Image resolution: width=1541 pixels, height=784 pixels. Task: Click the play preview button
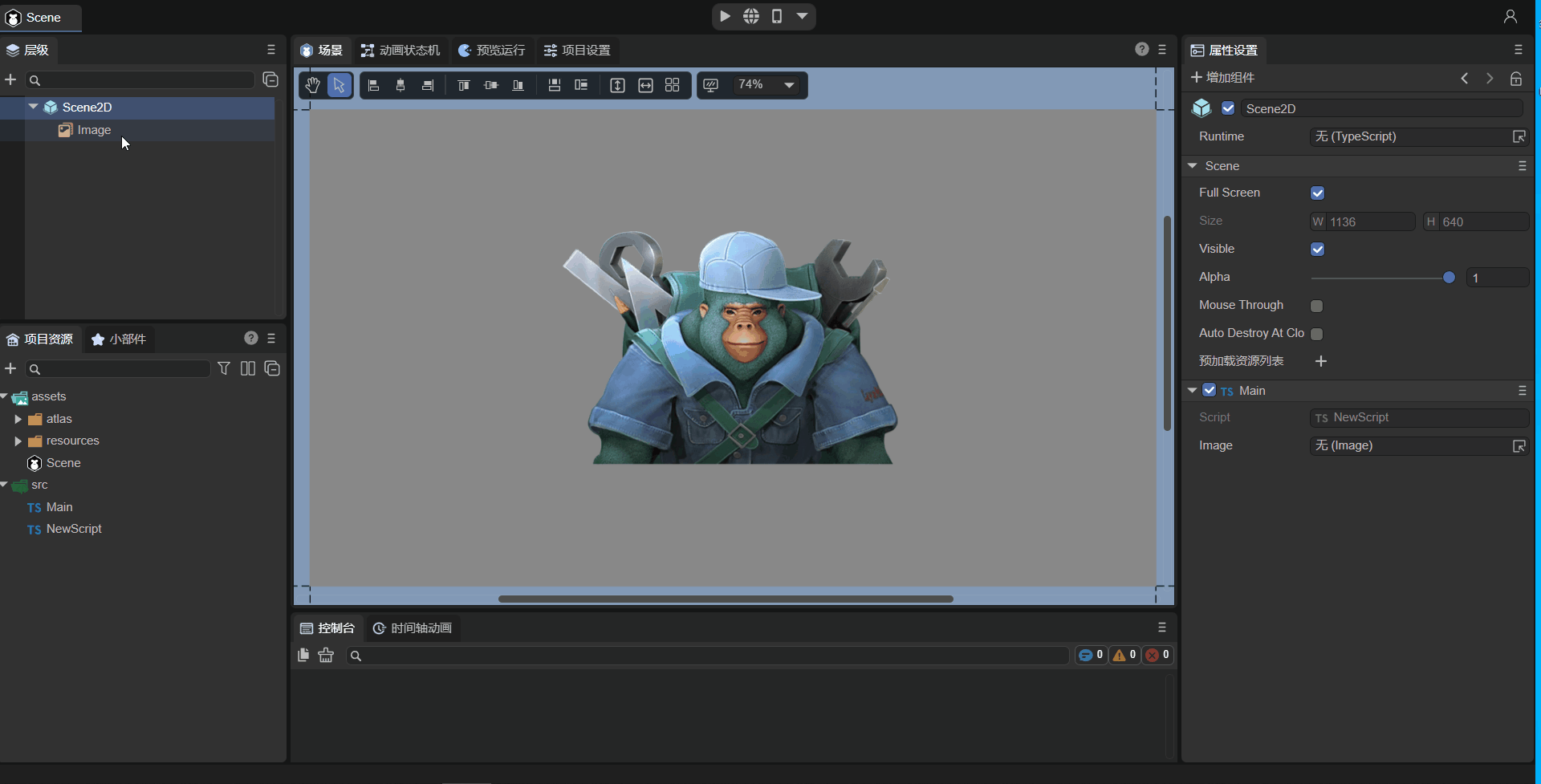tap(725, 16)
